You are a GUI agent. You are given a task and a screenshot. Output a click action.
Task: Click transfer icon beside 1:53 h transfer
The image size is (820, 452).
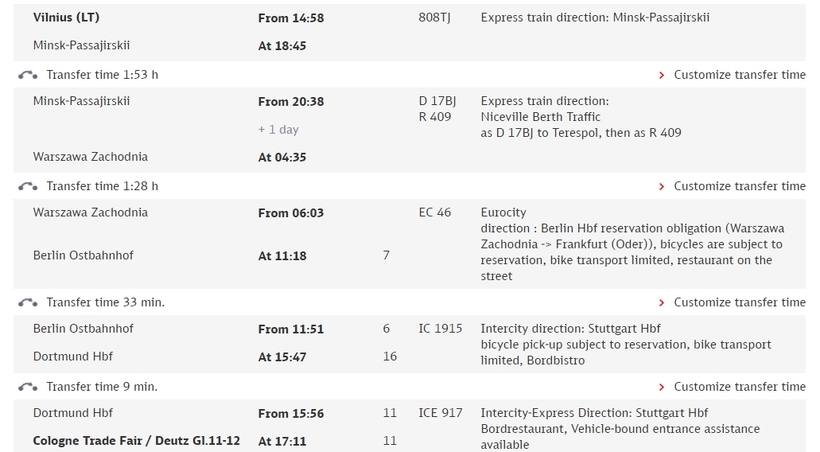coord(28,75)
